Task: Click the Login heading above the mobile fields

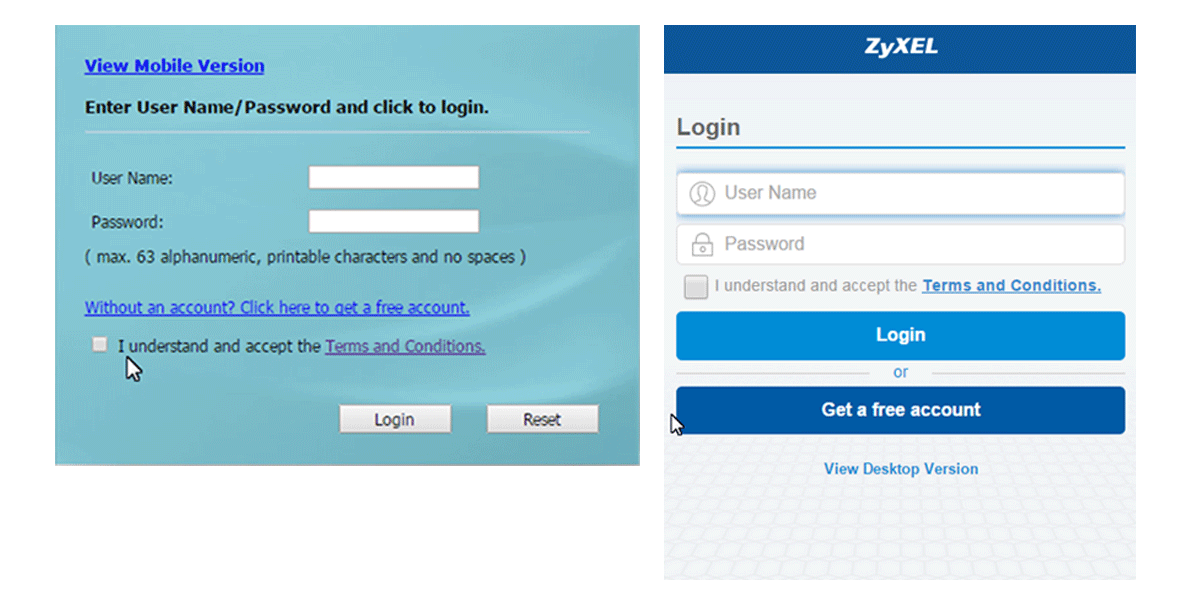Action: point(708,127)
